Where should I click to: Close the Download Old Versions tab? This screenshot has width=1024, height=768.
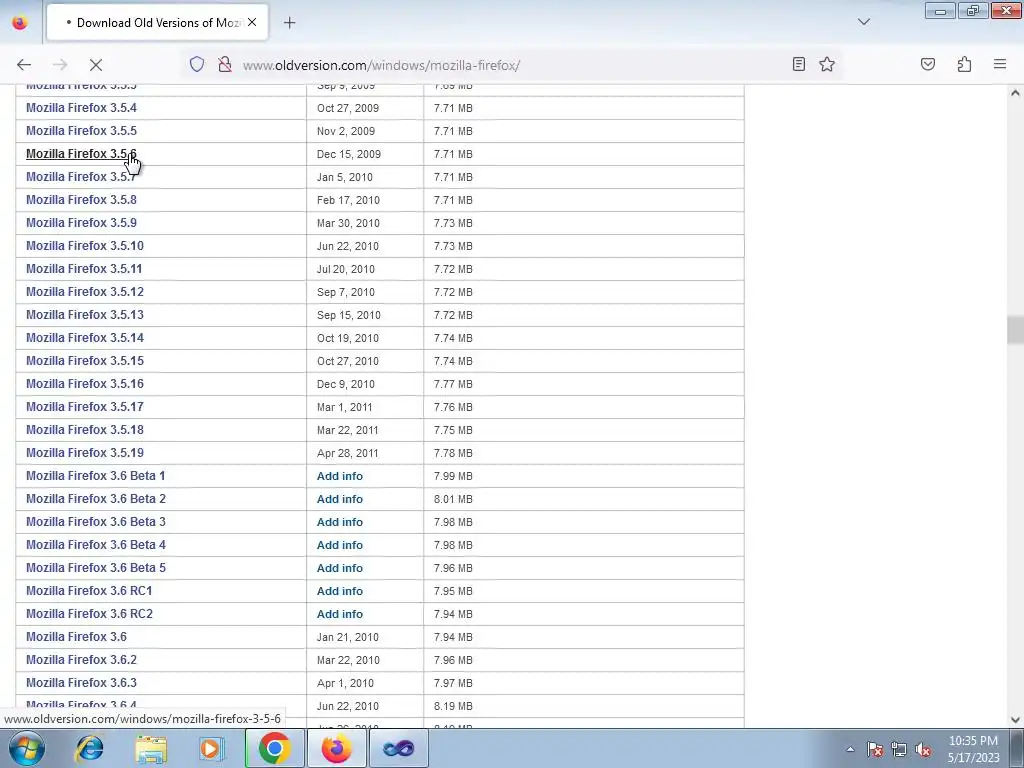click(x=252, y=22)
